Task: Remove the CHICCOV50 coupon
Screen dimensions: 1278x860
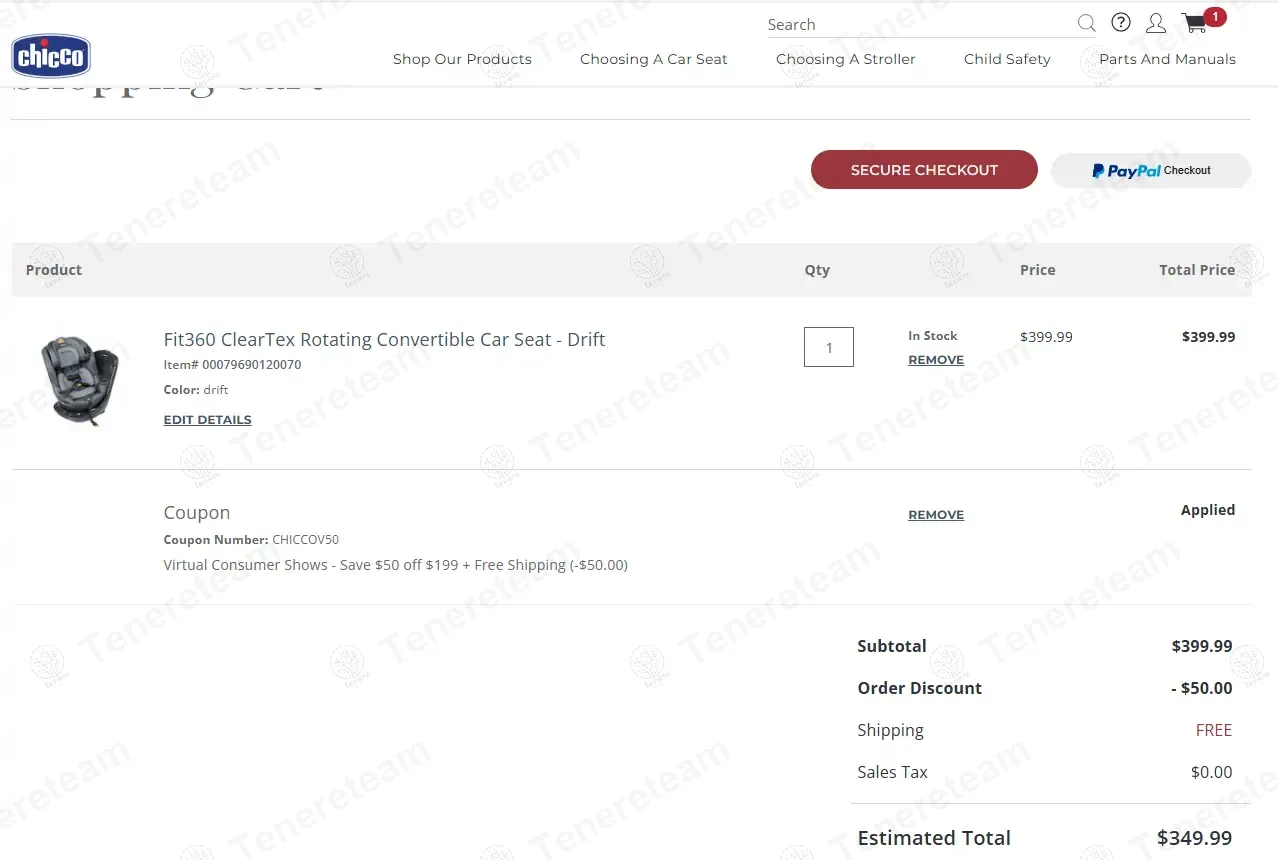Action: click(x=936, y=515)
